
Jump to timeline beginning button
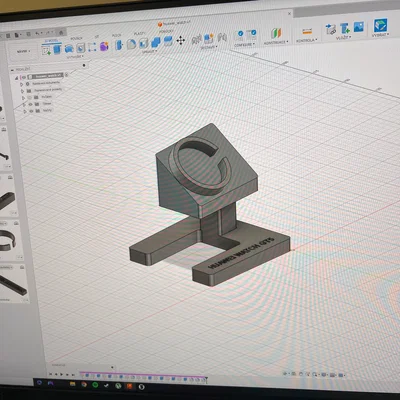[x=50, y=374]
